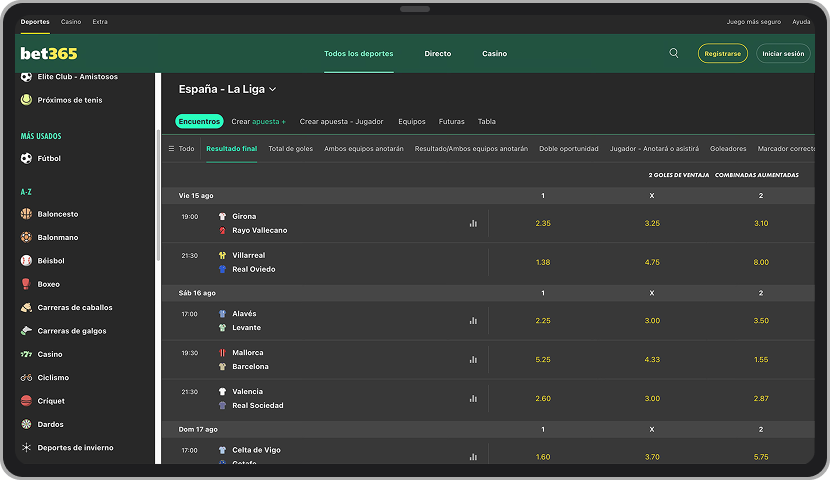Click the Béisbol ball icon
Image resolution: width=830 pixels, height=480 pixels.
click(x=26, y=260)
